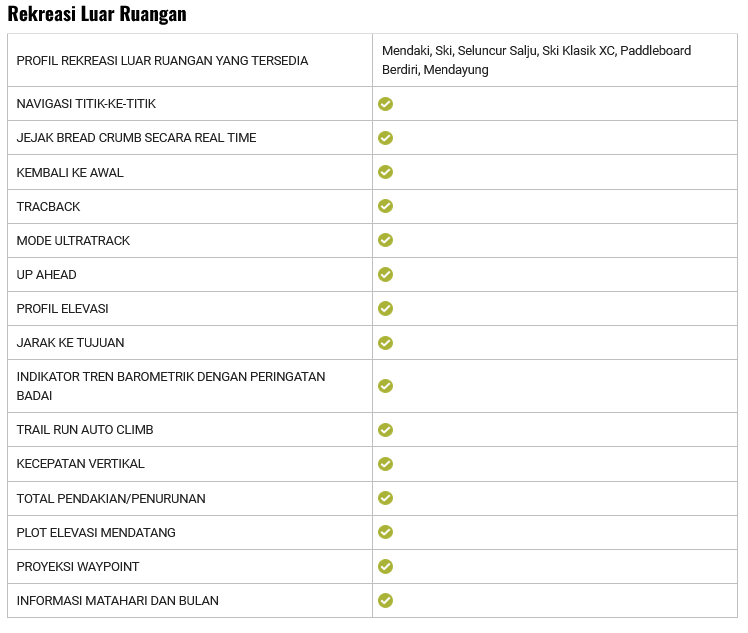The image size is (748, 633).
Task: Click the Mendaki, Ski, Seluncur Salju profile list
Action: tap(536, 60)
